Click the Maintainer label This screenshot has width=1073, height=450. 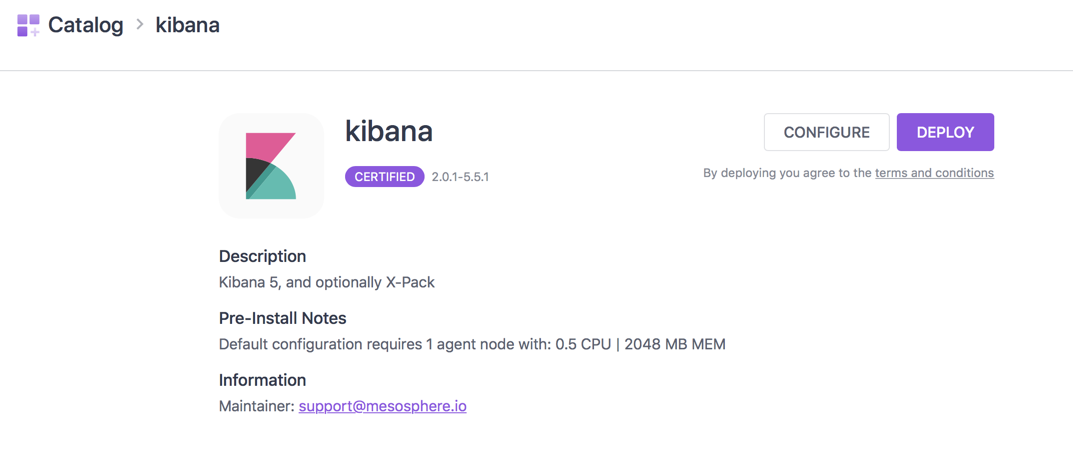pos(256,406)
